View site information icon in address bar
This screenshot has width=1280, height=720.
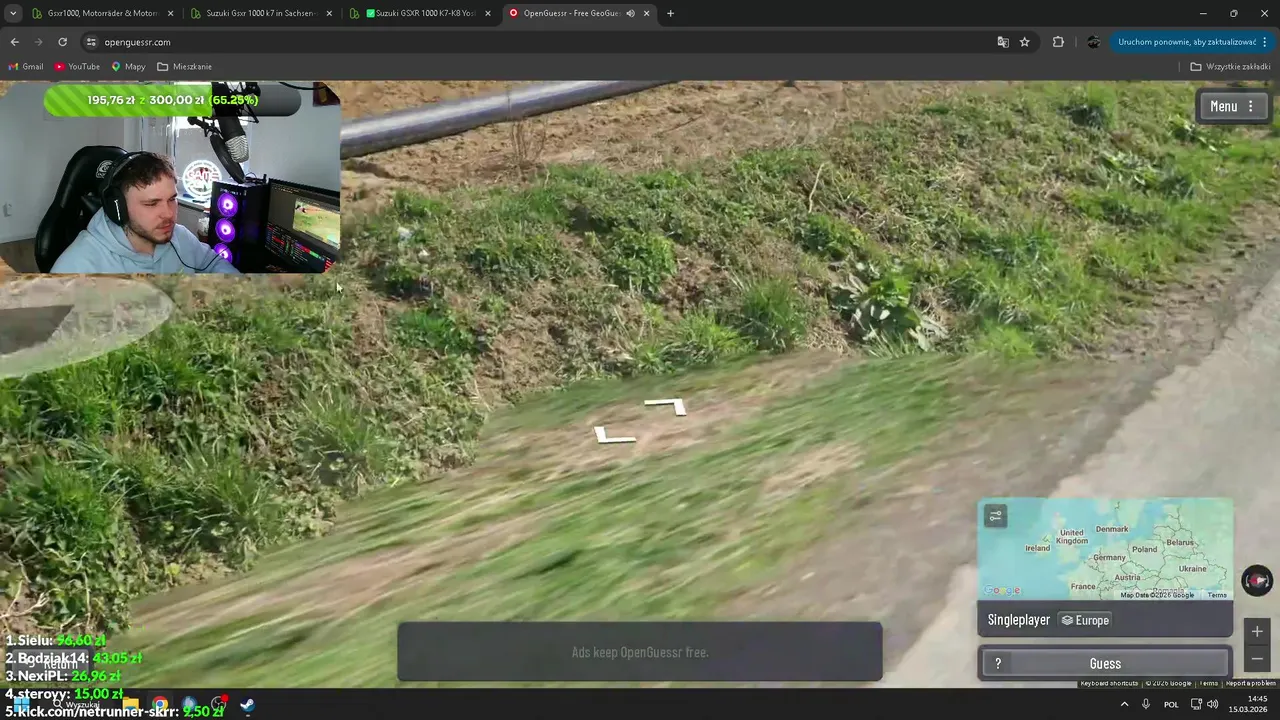coord(91,42)
